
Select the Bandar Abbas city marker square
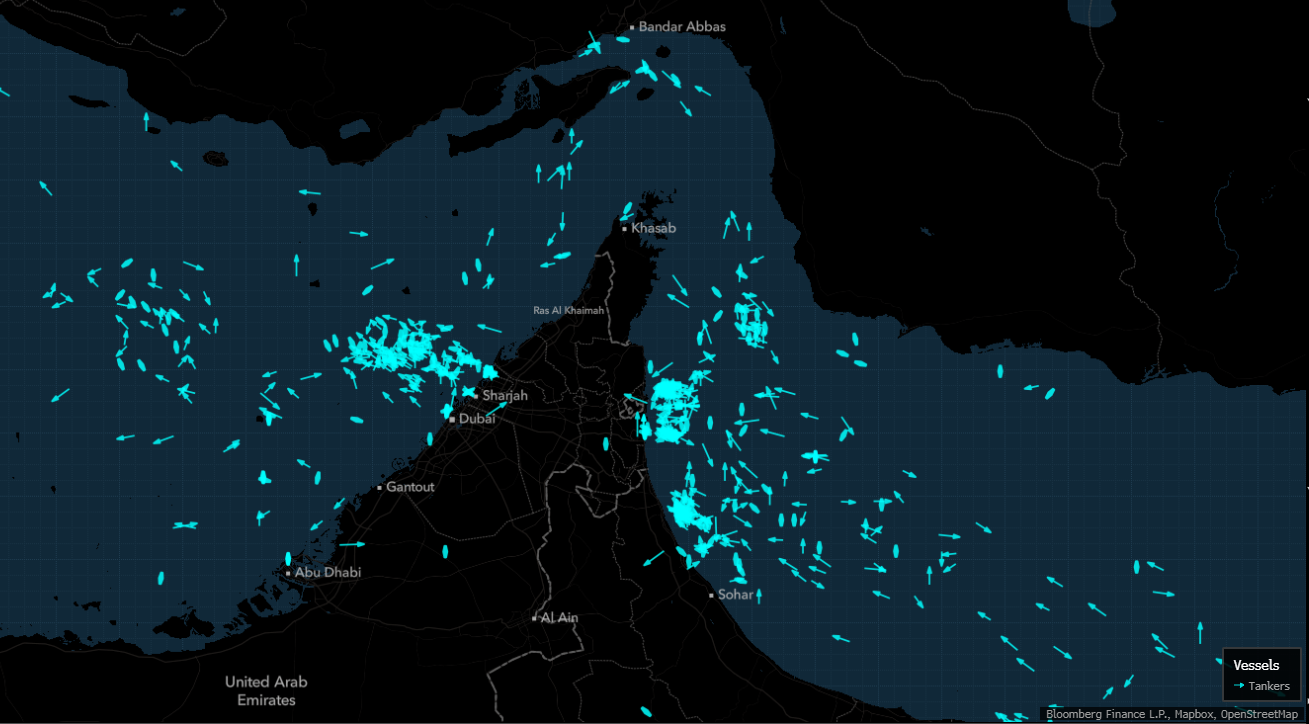click(x=632, y=27)
